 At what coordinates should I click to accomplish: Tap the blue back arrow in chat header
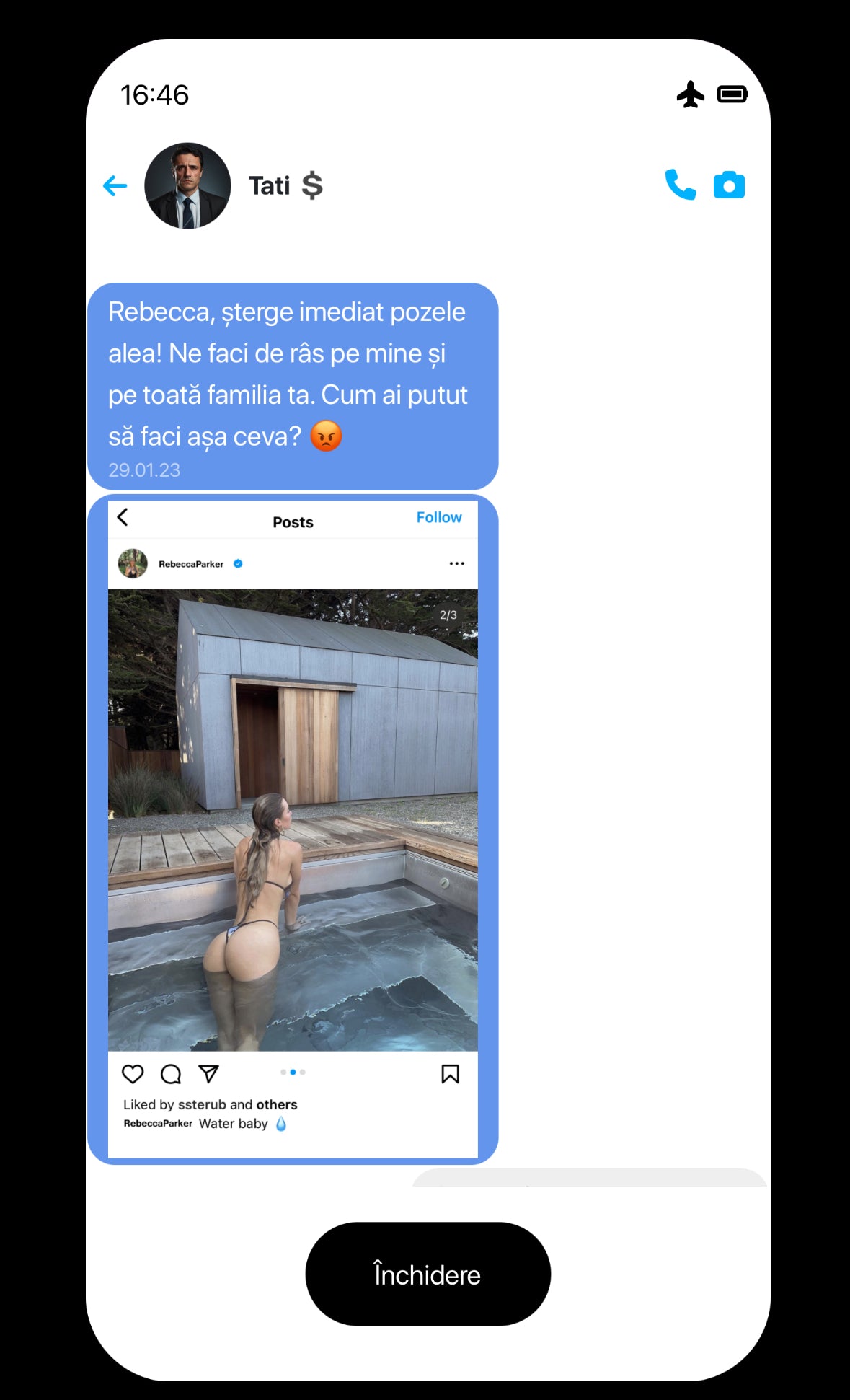coord(115,186)
